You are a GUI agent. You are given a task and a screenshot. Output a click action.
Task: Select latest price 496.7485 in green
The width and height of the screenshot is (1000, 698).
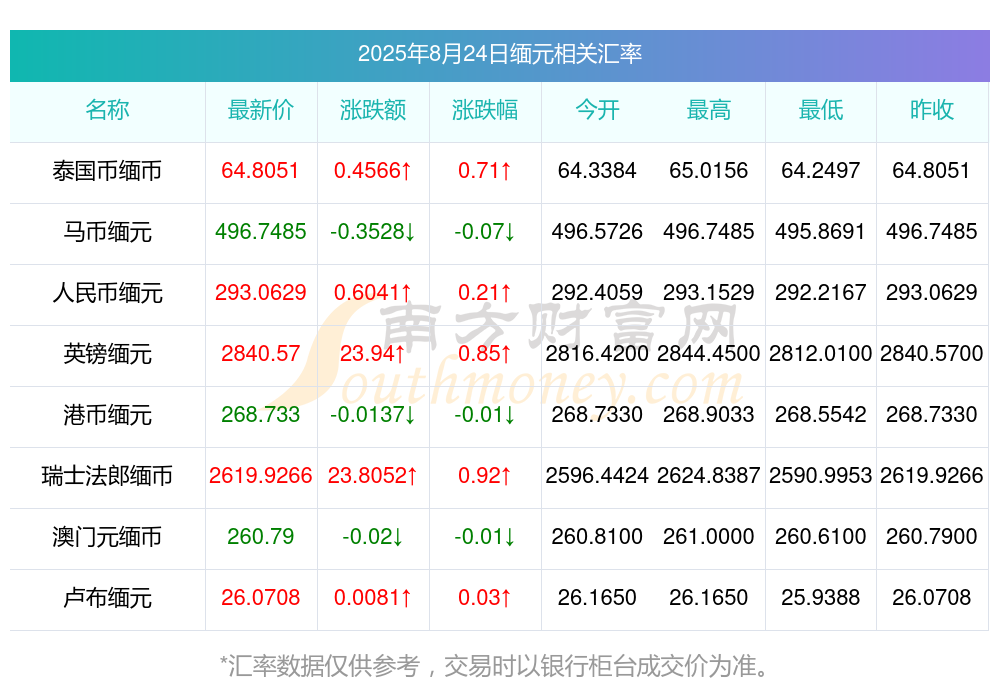point(261,231)
